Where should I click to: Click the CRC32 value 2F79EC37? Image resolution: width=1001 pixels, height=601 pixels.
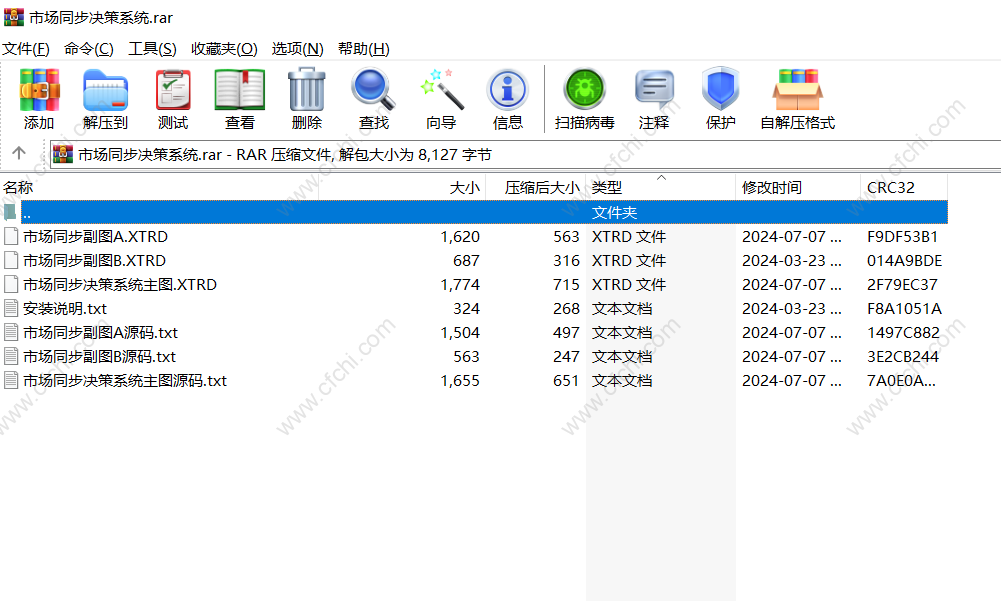point(903,284)
